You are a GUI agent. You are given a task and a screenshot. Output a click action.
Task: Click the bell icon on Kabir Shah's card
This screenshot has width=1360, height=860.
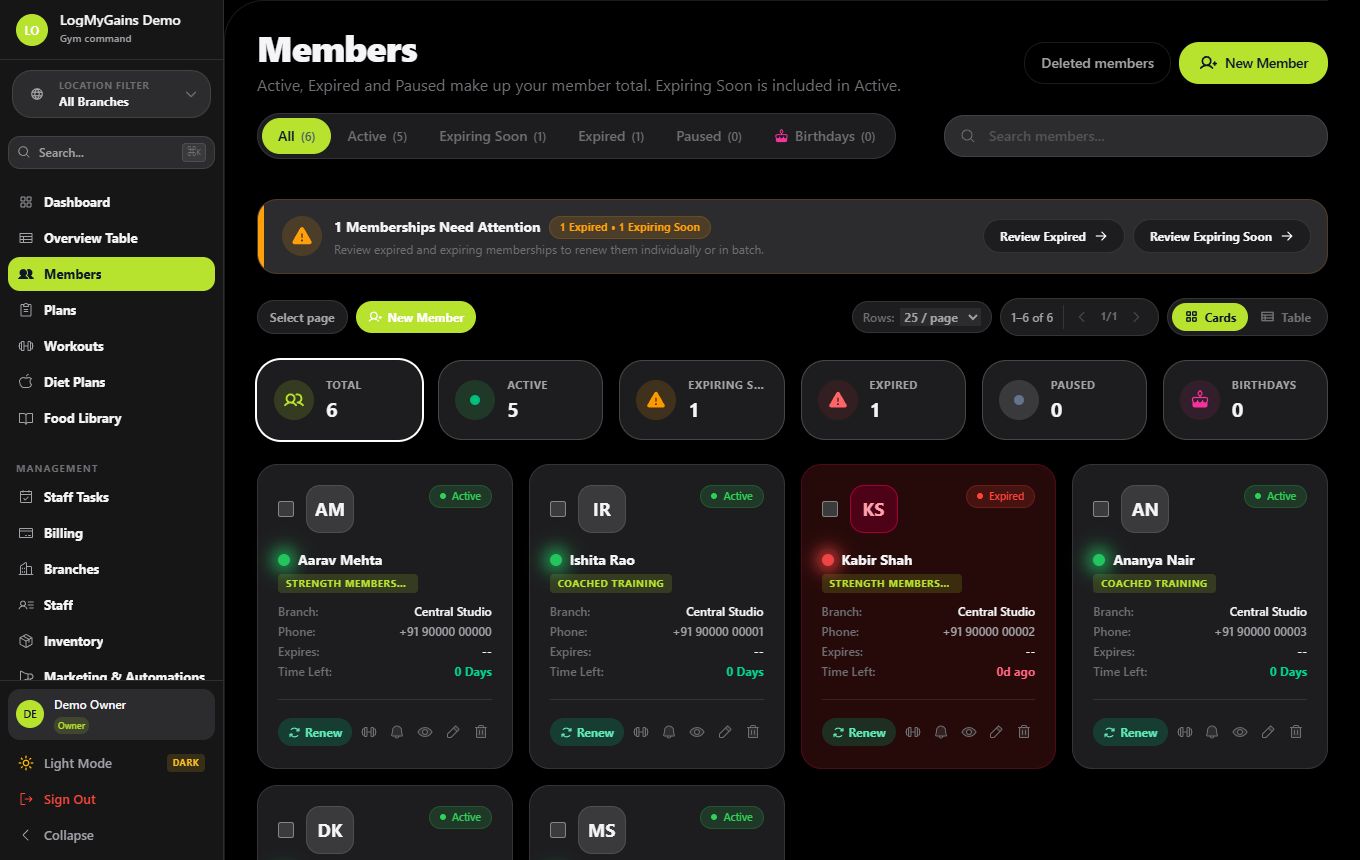(x=941, y=732)
